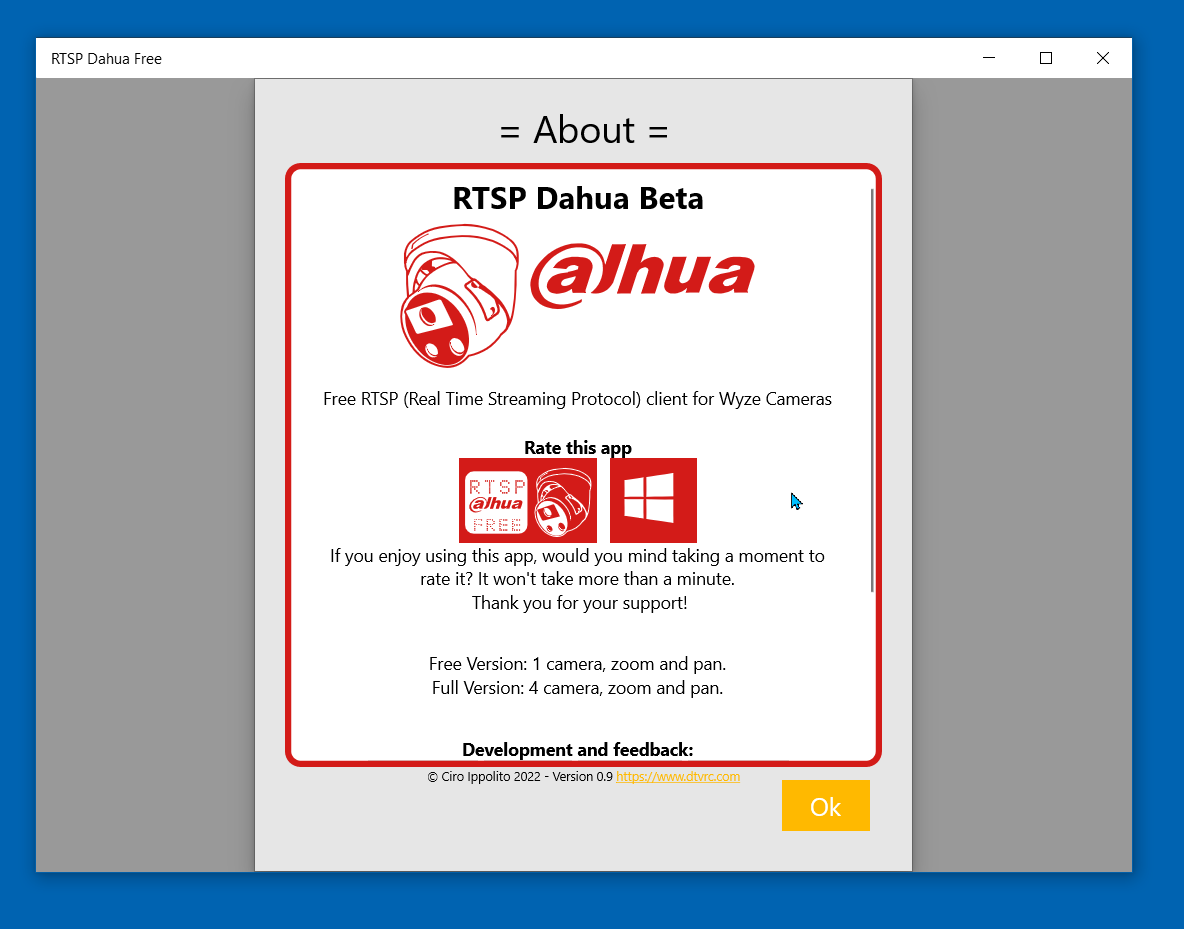Click the "RTSP Dahua Beta" heading
The height and width of the screenshot is (929, 1184).
(x=578, y=199)
